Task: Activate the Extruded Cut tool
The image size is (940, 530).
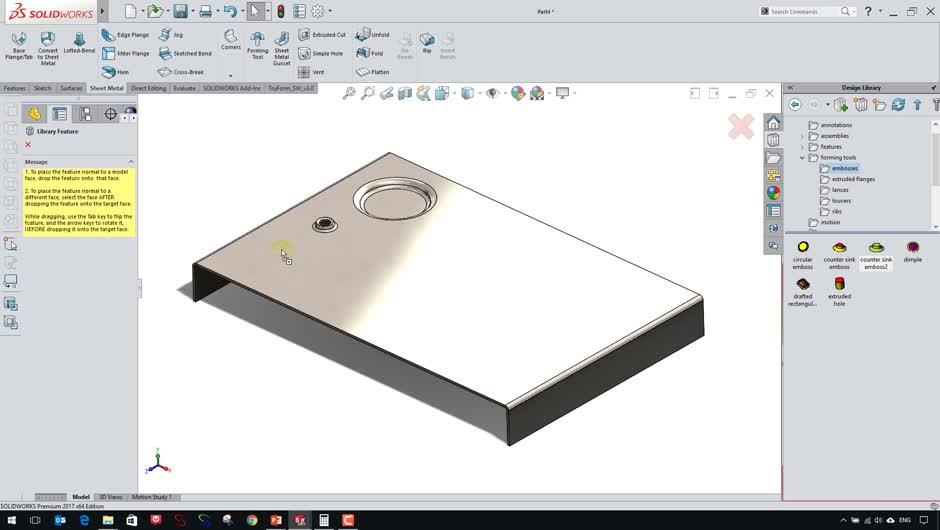Action: (x=322, y=35)
